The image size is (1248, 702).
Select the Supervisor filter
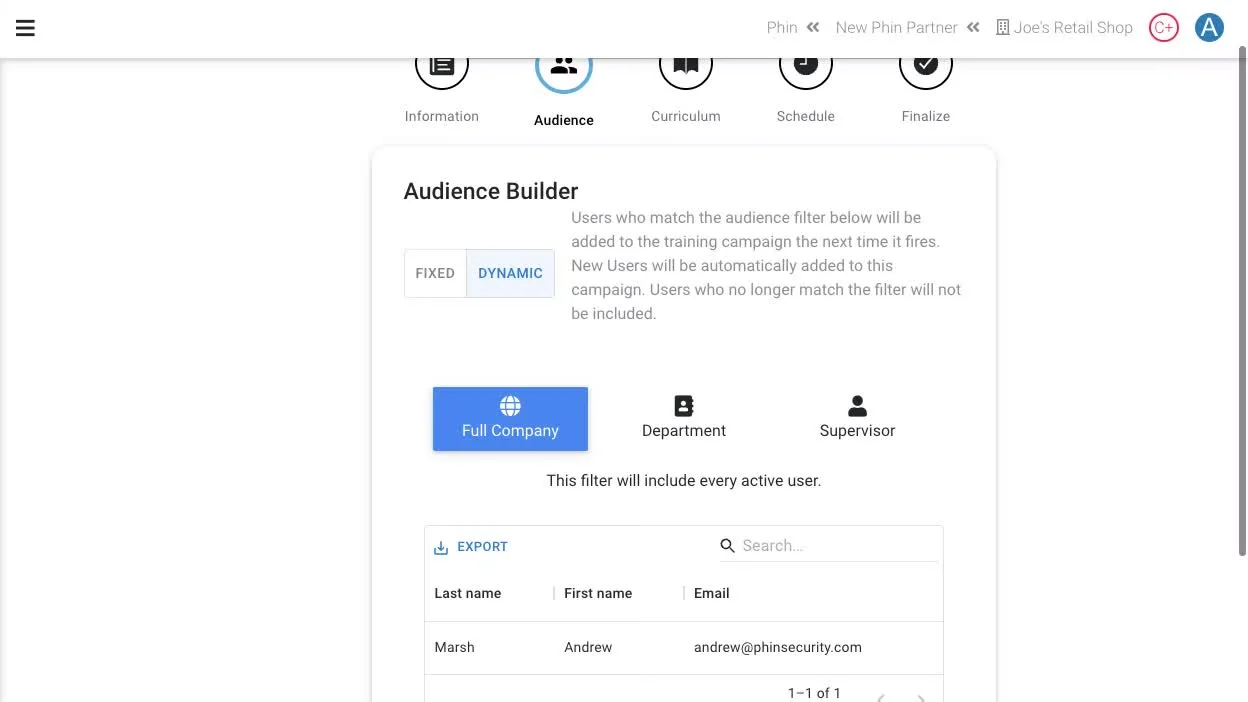click(x=857, y=419)
